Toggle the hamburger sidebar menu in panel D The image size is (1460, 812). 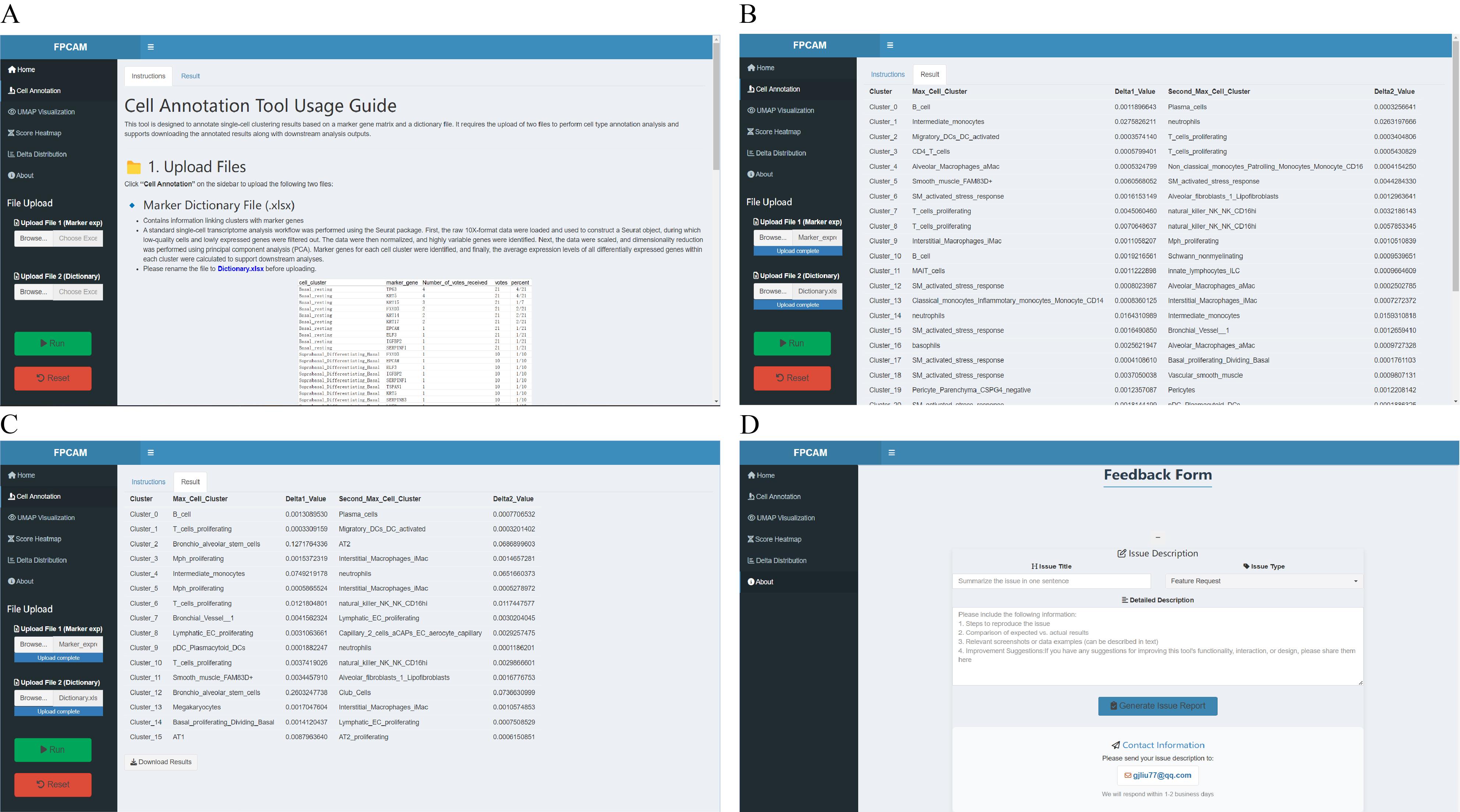892,453
